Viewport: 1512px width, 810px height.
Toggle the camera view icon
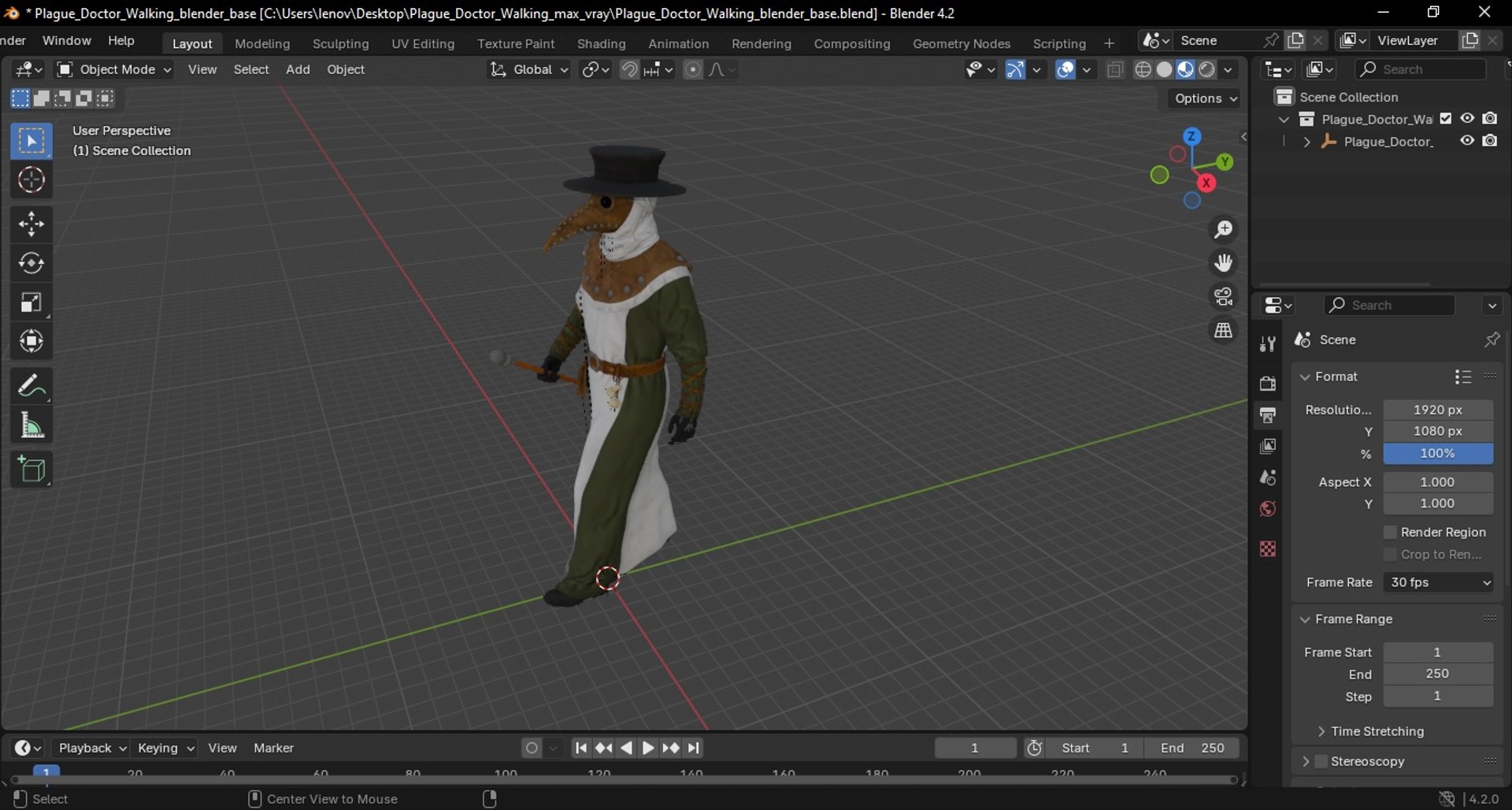coord(1223,297)
